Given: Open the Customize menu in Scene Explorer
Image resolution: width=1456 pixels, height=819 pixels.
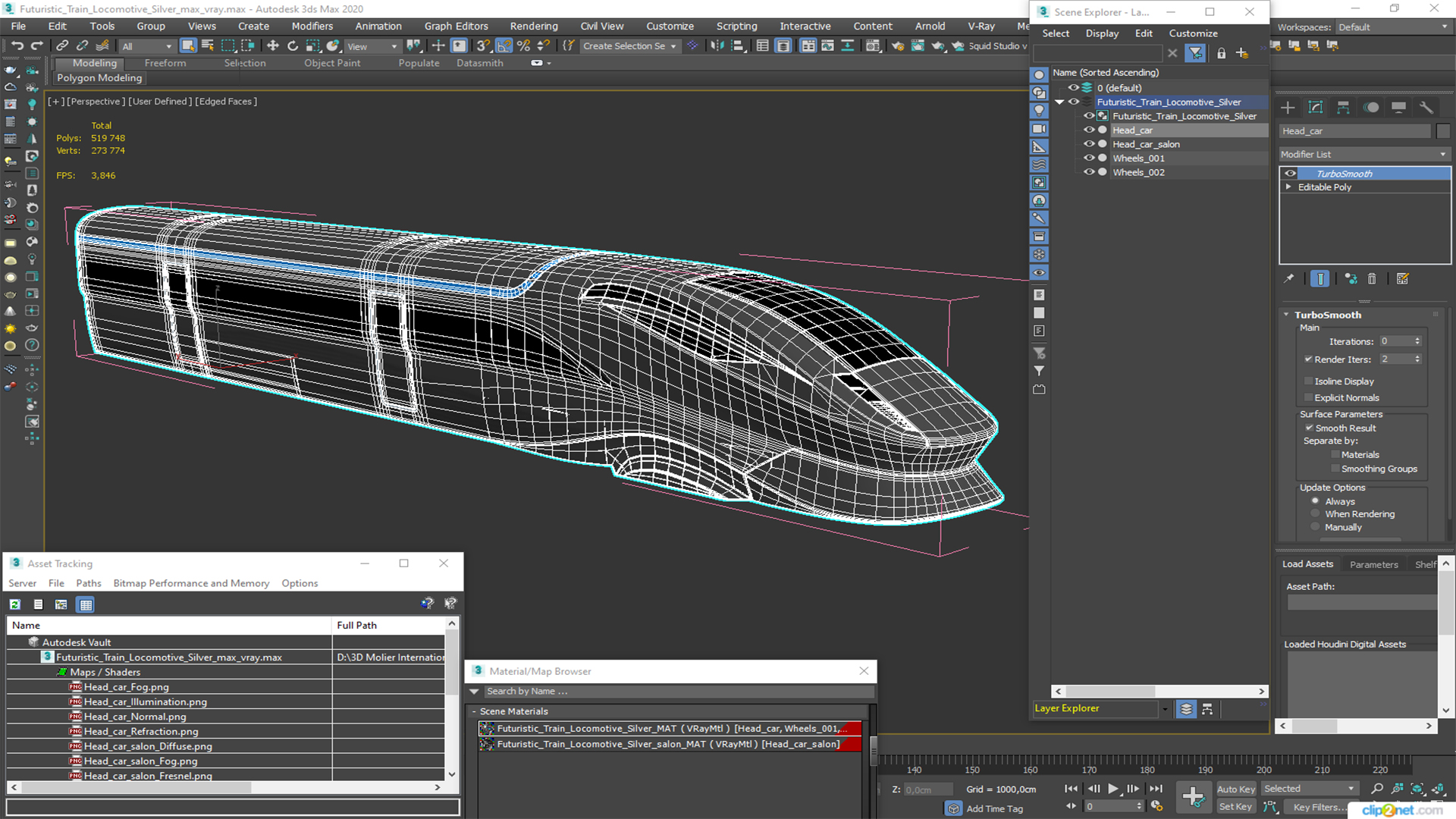Looking at the screenshot, I should 1193,33.
